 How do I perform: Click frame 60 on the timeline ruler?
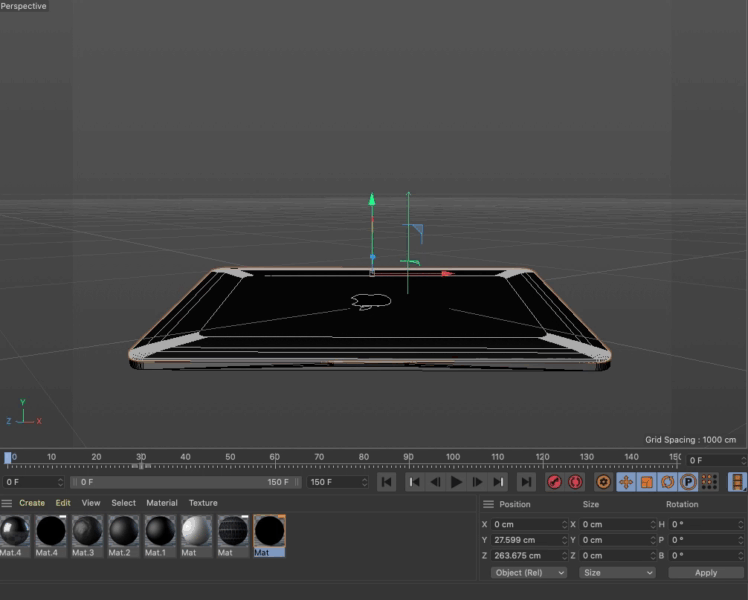coord(275,457)
